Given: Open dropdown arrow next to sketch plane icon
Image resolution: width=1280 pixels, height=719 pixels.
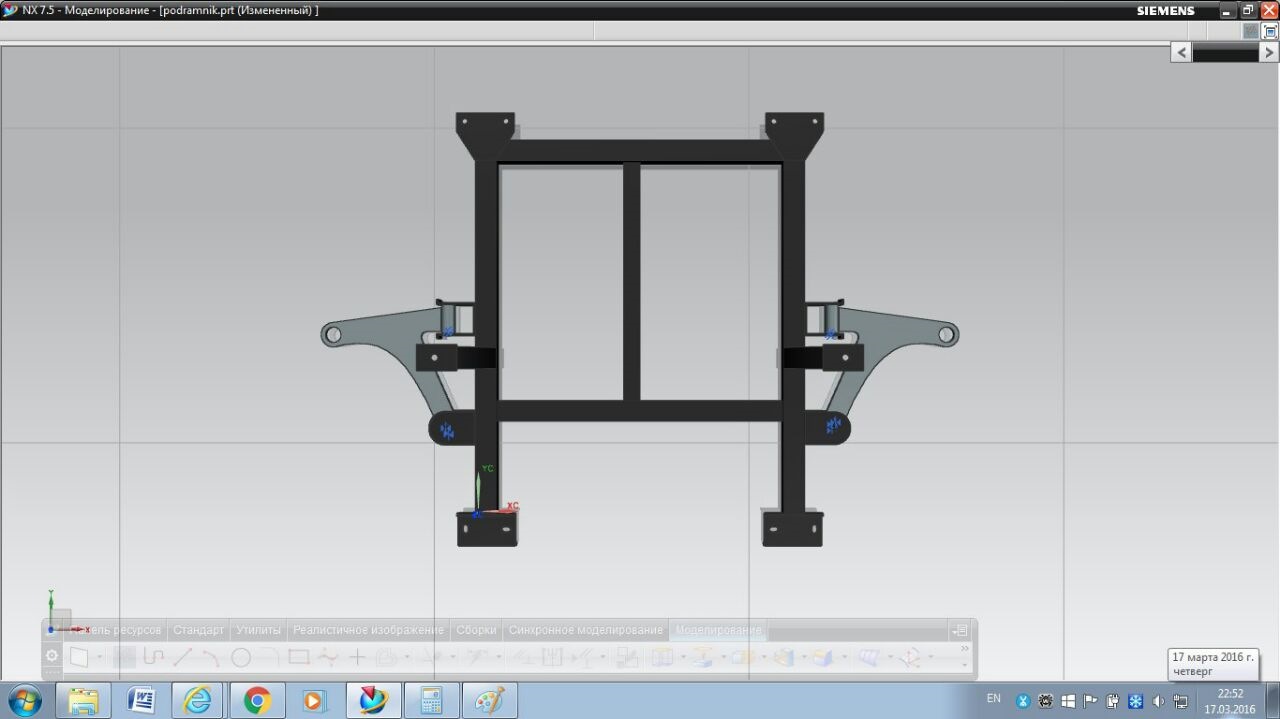Looking at the screenshot, I should pos(100,657).
